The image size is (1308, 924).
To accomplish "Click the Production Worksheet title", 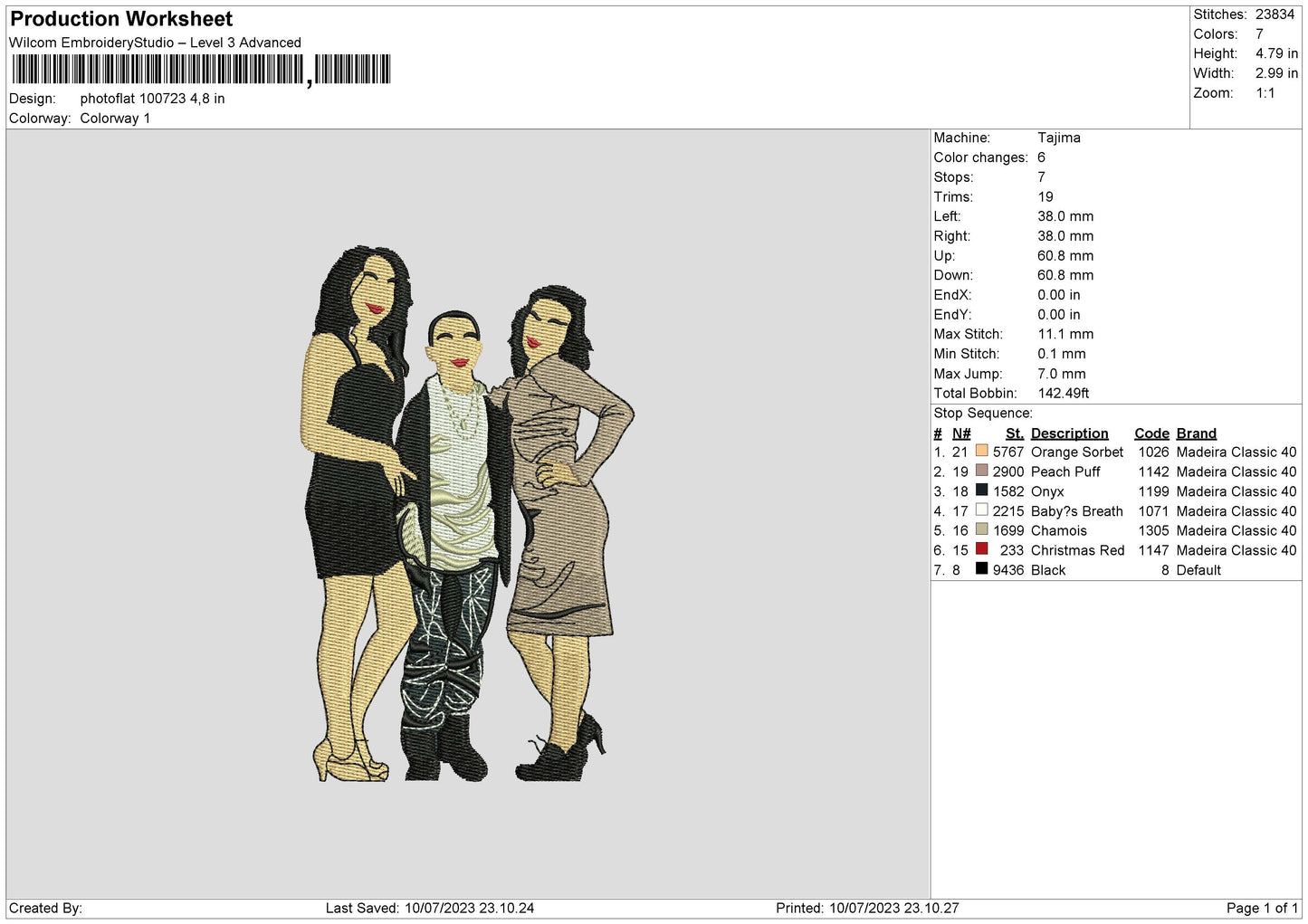I will tap(121, 19).
